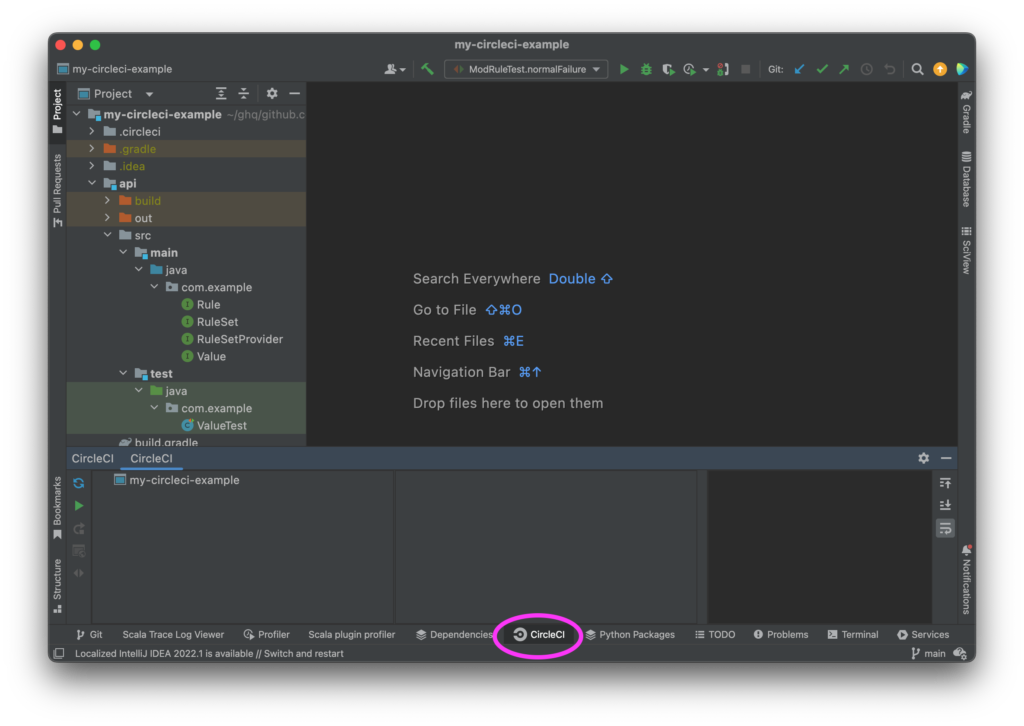Expand the .circleci folder
1024x726 pixels.
click(x=92, y=131)
